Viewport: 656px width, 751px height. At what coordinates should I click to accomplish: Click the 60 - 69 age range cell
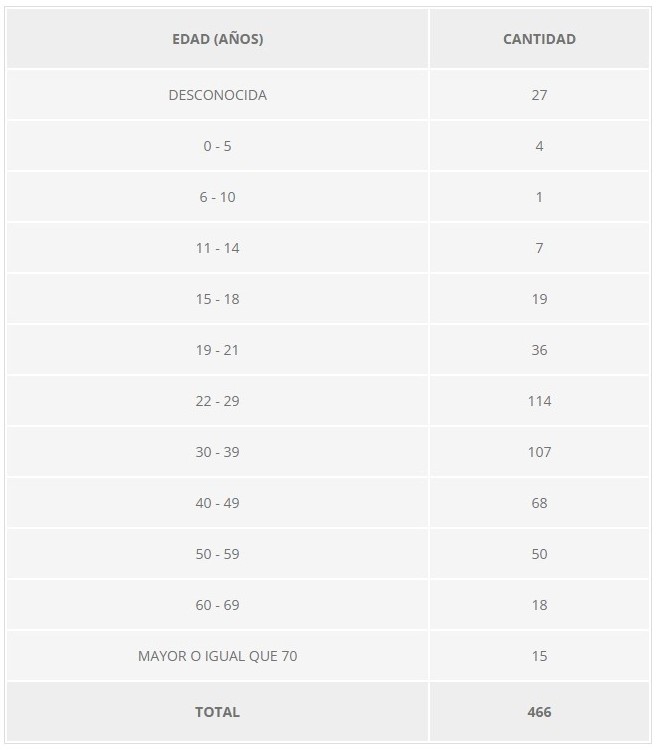tap(217, 605)
